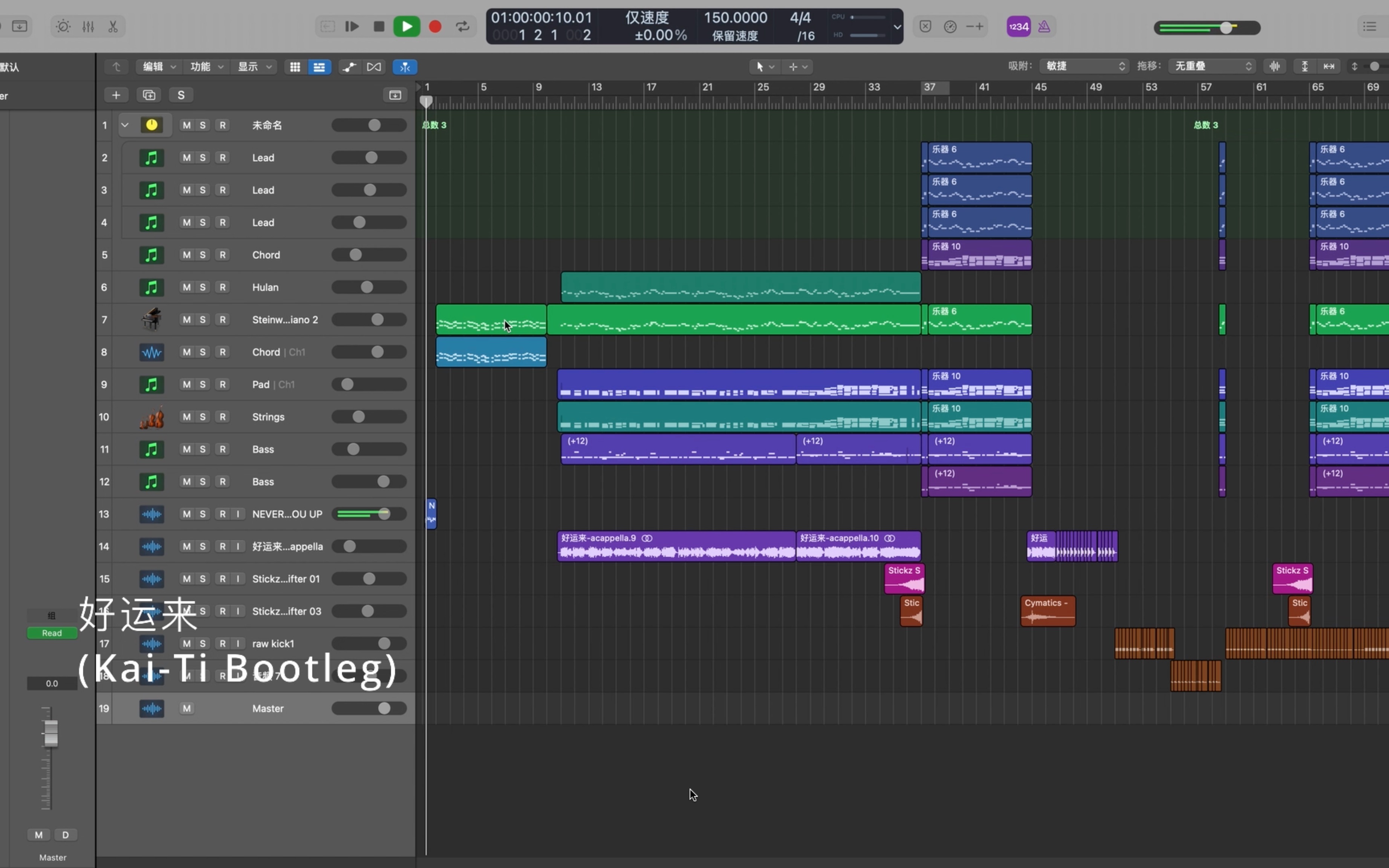The height and width of the screenshot is (868, 1389).
Task: Enable input monitoring on the NEVER...OU UP track
Action: [238, 514]
